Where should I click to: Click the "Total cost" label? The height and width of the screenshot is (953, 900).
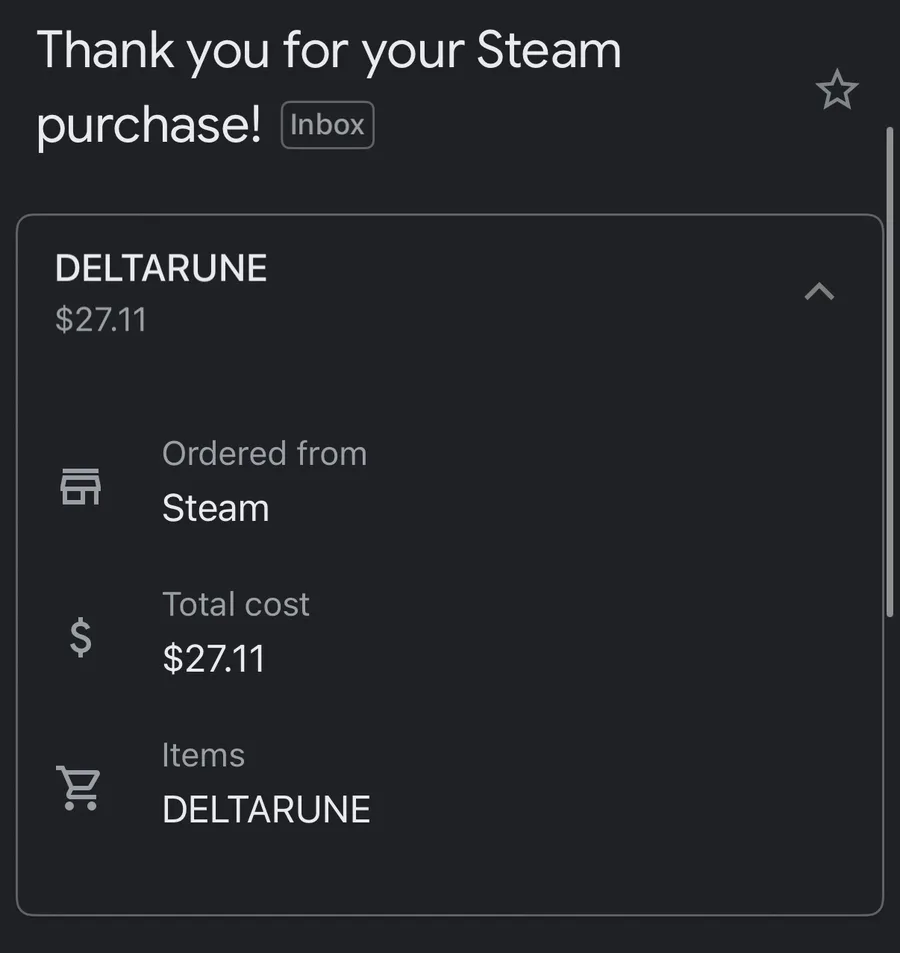tap(236, 604)
